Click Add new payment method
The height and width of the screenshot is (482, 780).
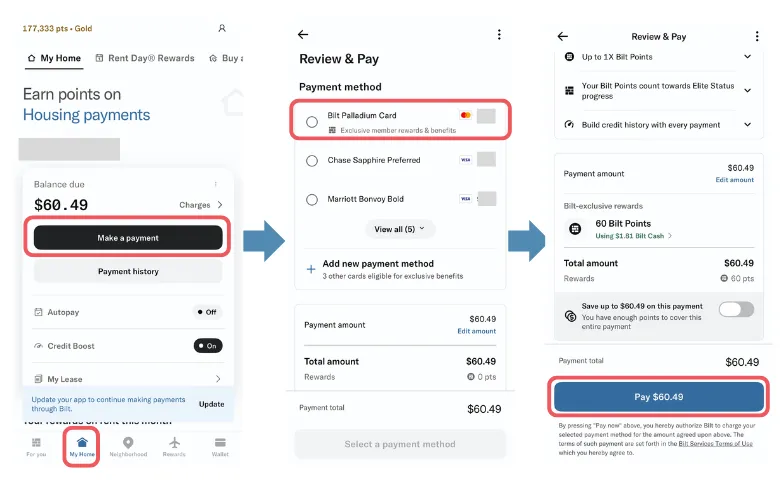[x=377, y=264]
